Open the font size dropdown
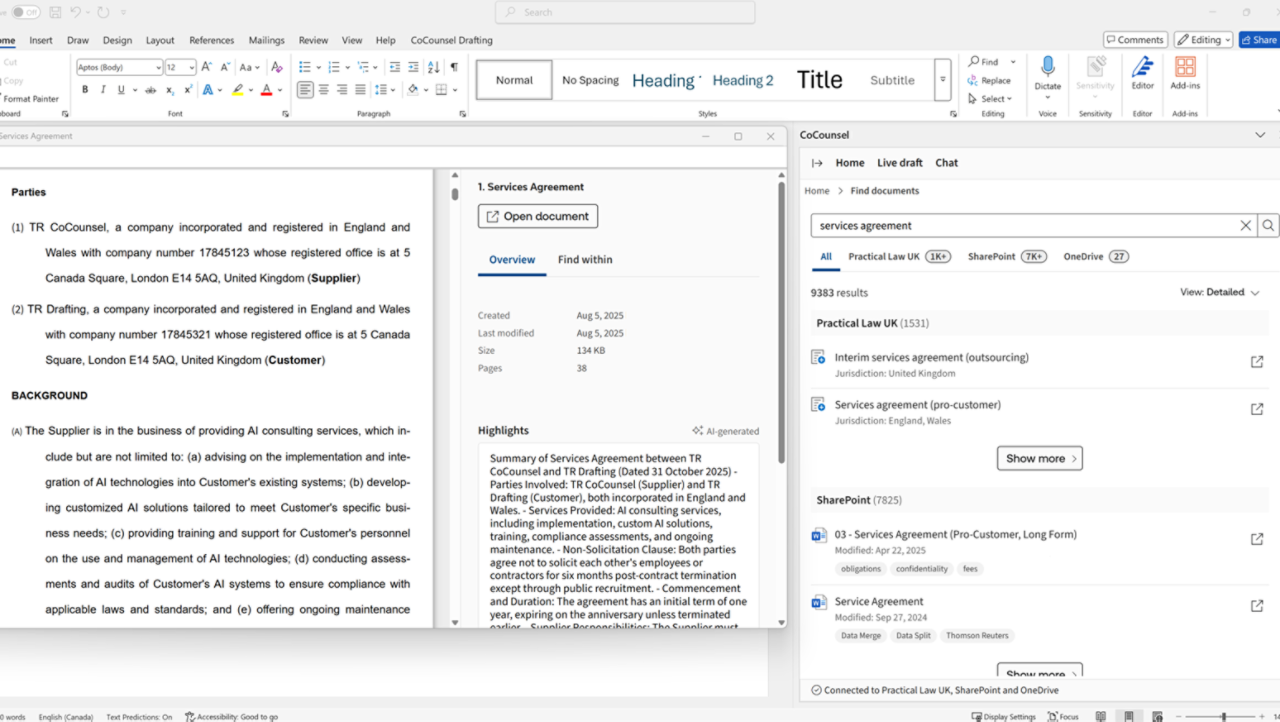Viewport: 1280px width, 722px height. (191, 67)
